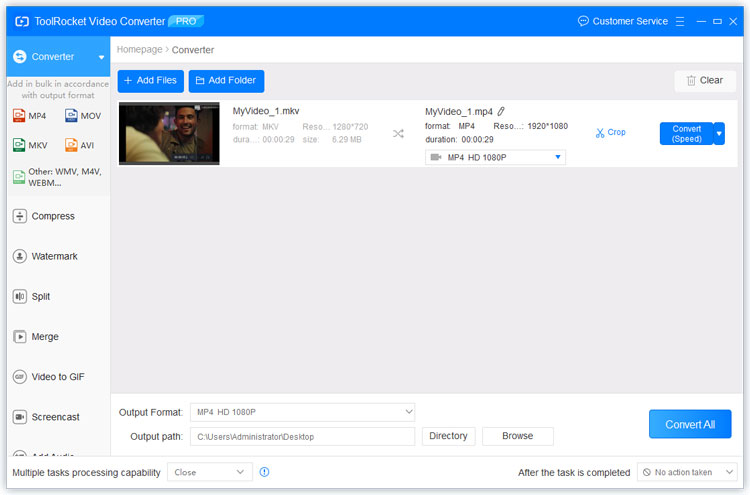Open the Split tool
The height and width of the screenshot is (495, 750).
coord(32,297)
